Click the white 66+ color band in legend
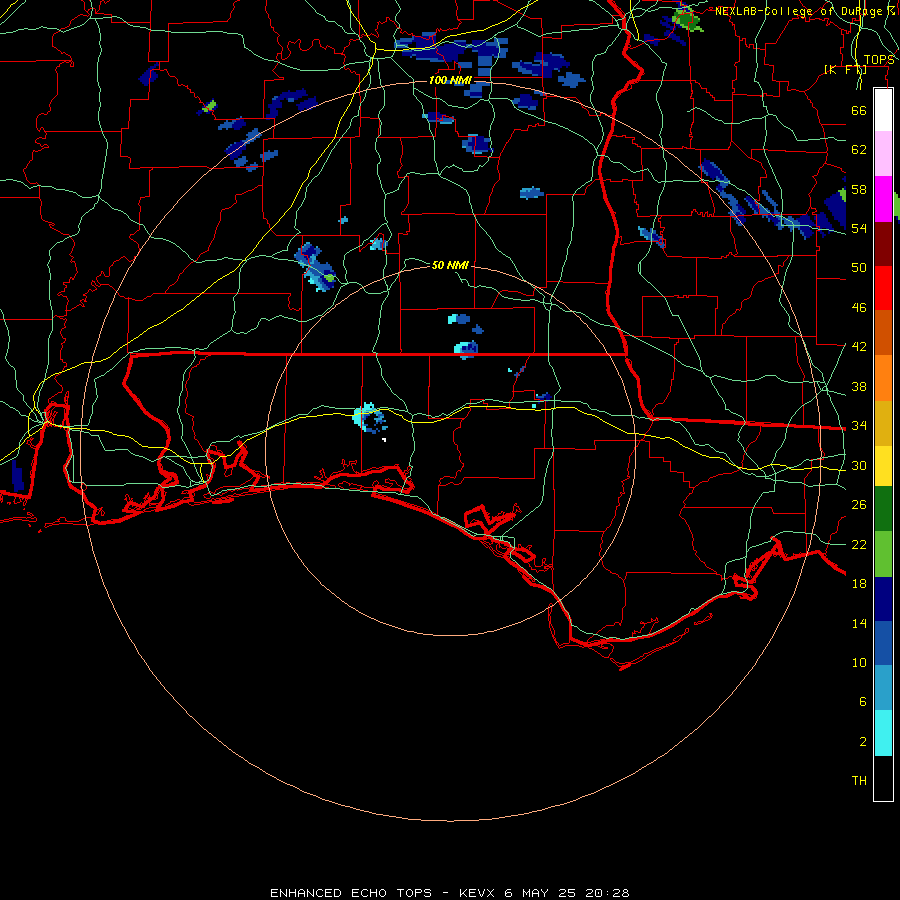This screenshot has width=900, height=900. click(883, 110)
